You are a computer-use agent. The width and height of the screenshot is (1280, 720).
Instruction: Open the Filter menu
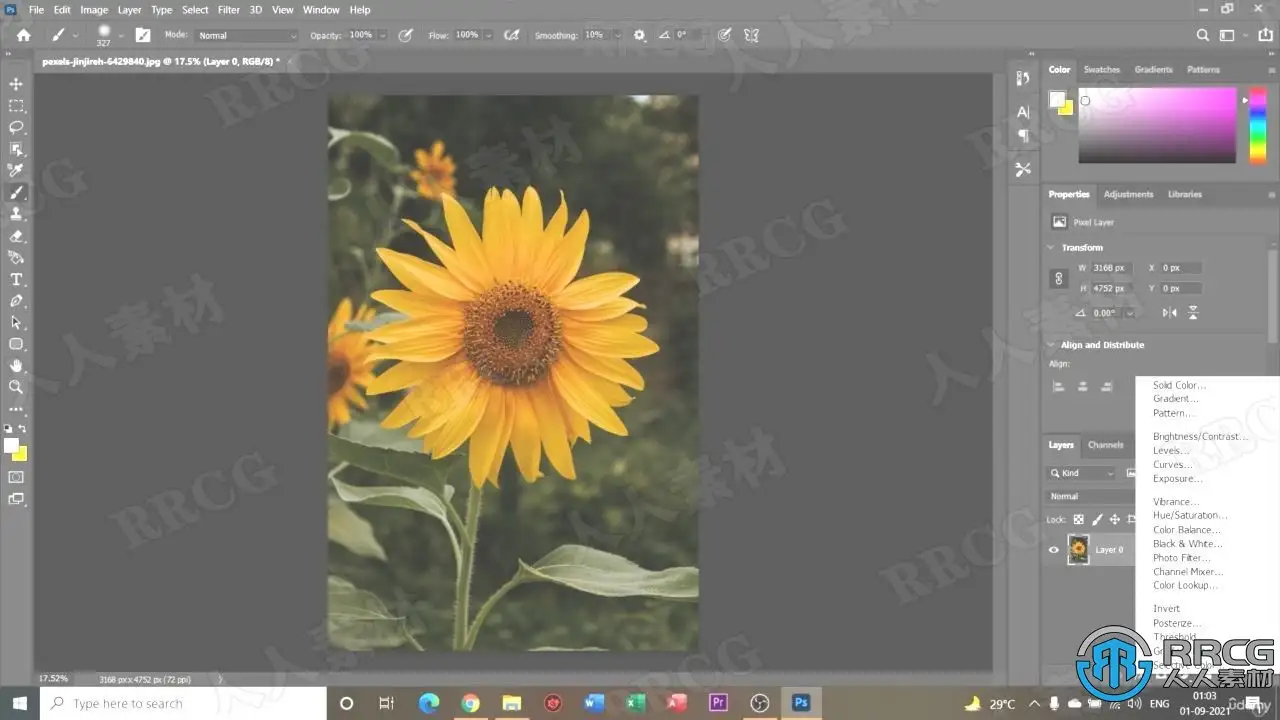click(228, 10)
